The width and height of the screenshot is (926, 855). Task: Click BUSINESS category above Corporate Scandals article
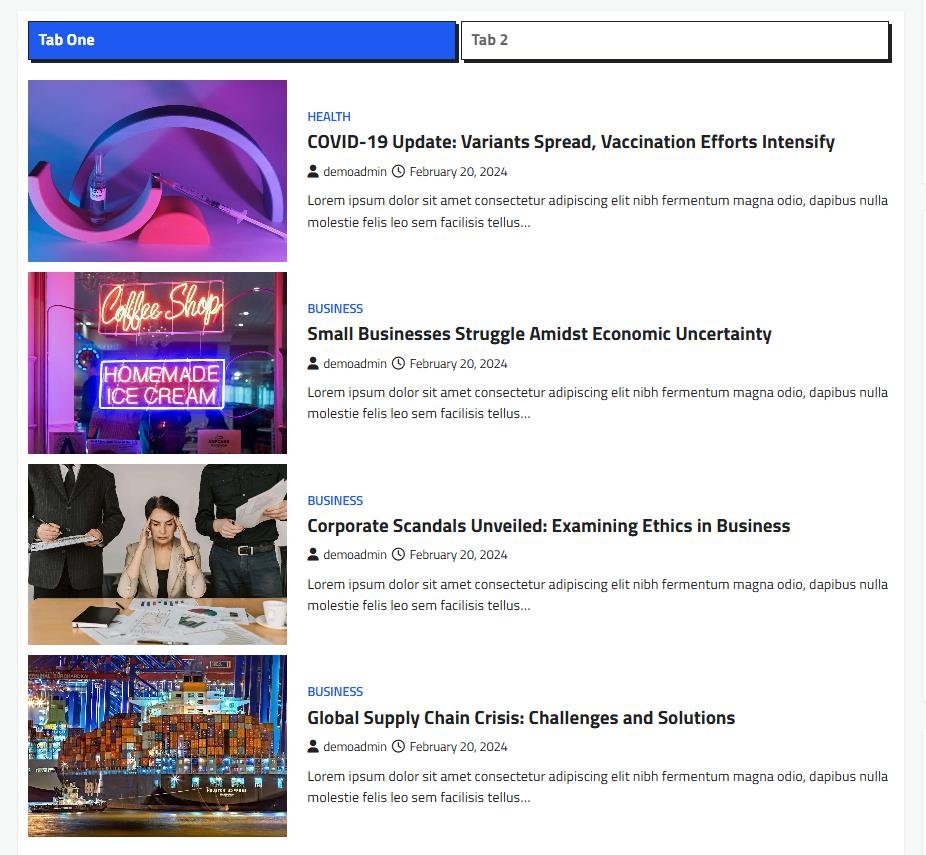(x=335, y=501)
